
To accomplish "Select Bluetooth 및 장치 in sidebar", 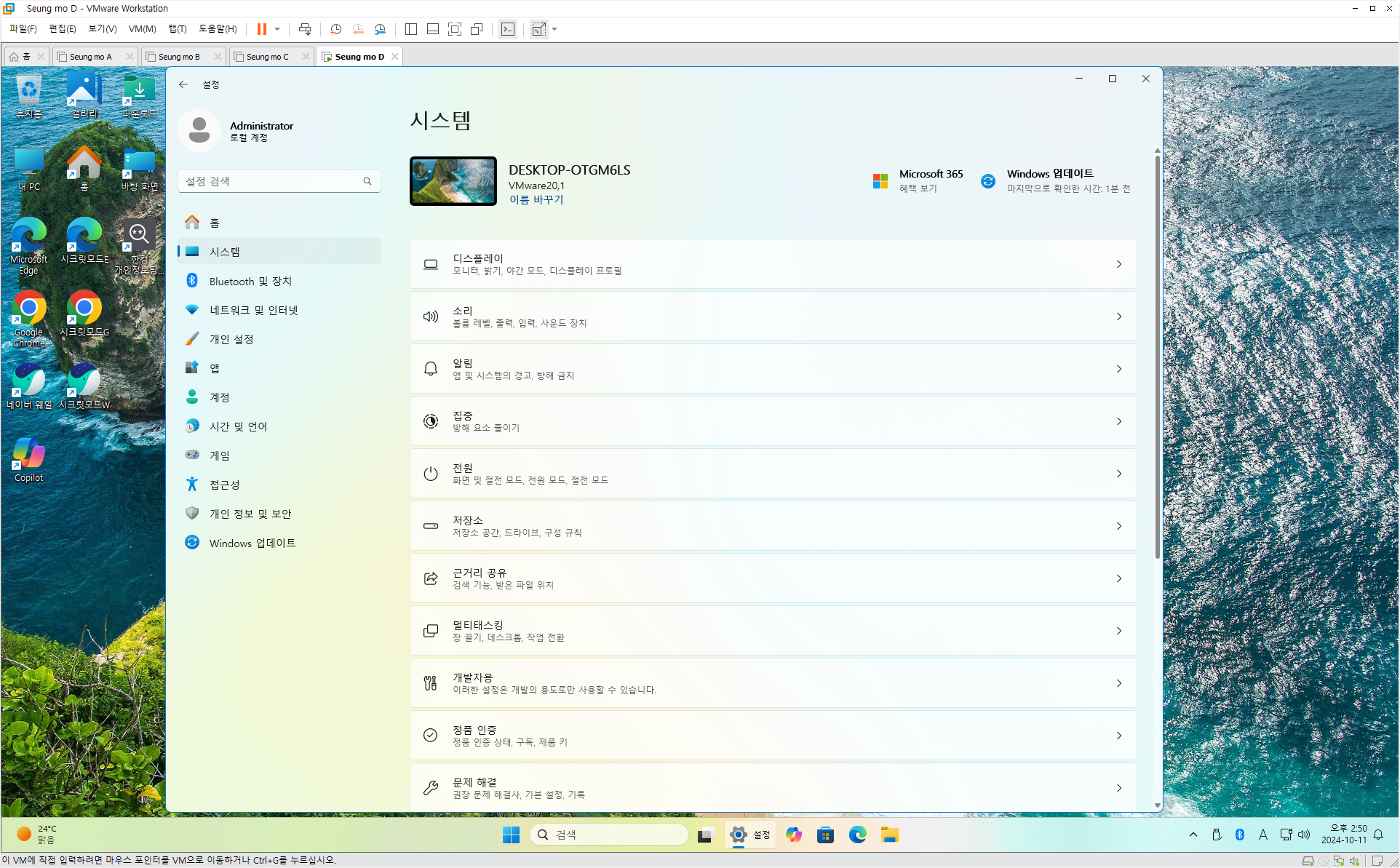I will click(279, 281).
